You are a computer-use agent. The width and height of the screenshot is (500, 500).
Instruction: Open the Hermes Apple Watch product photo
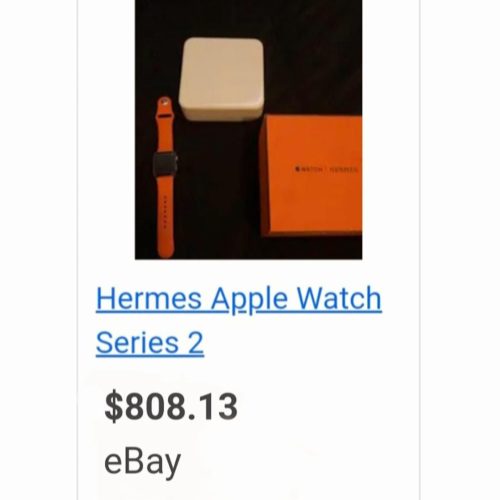click(x=248, y=129)
